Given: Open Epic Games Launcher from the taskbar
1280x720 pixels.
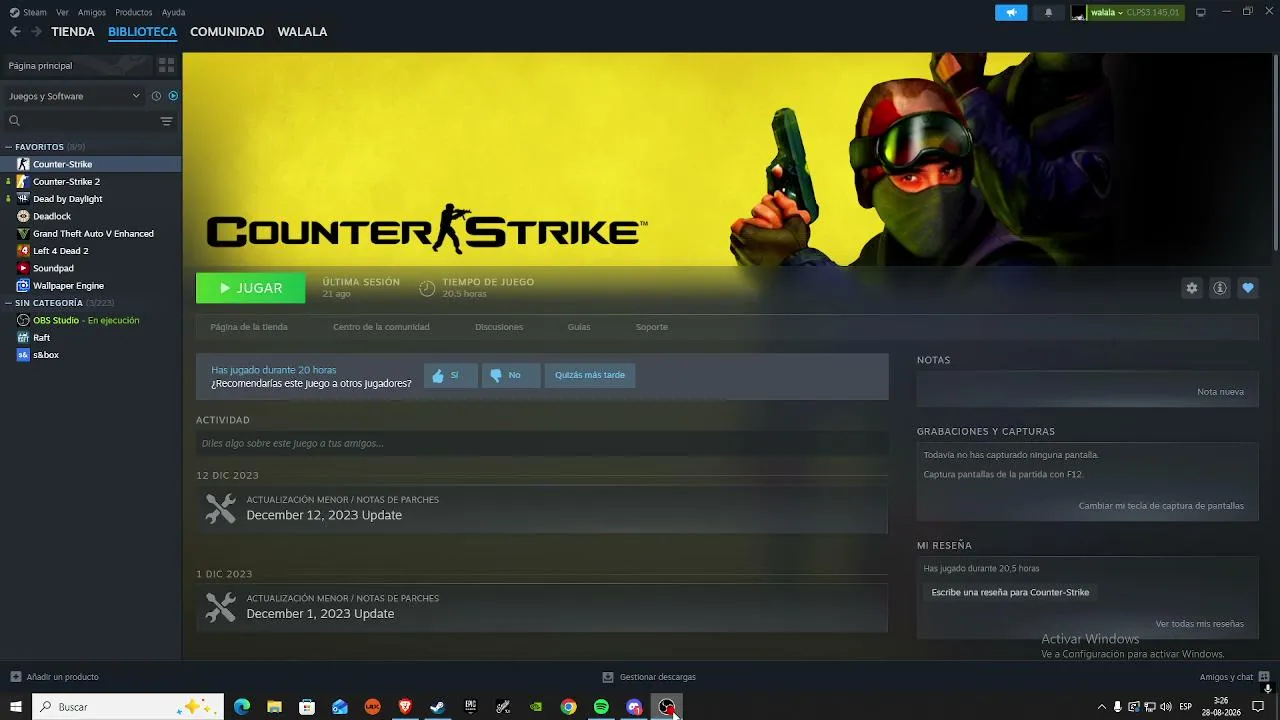Looking at the screenshot, I should click(x=470, y=707).
